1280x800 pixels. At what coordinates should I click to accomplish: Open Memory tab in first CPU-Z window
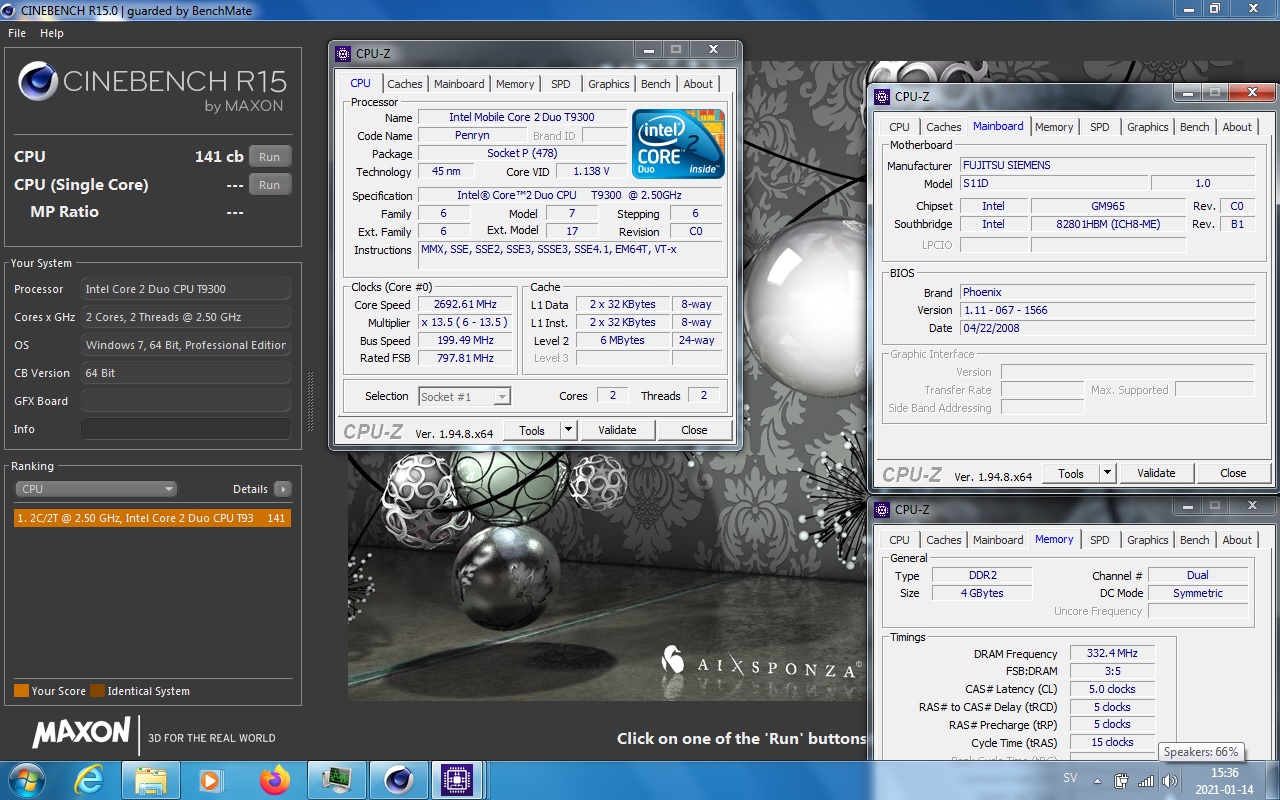pyautogui.click(x=515, y=84)
